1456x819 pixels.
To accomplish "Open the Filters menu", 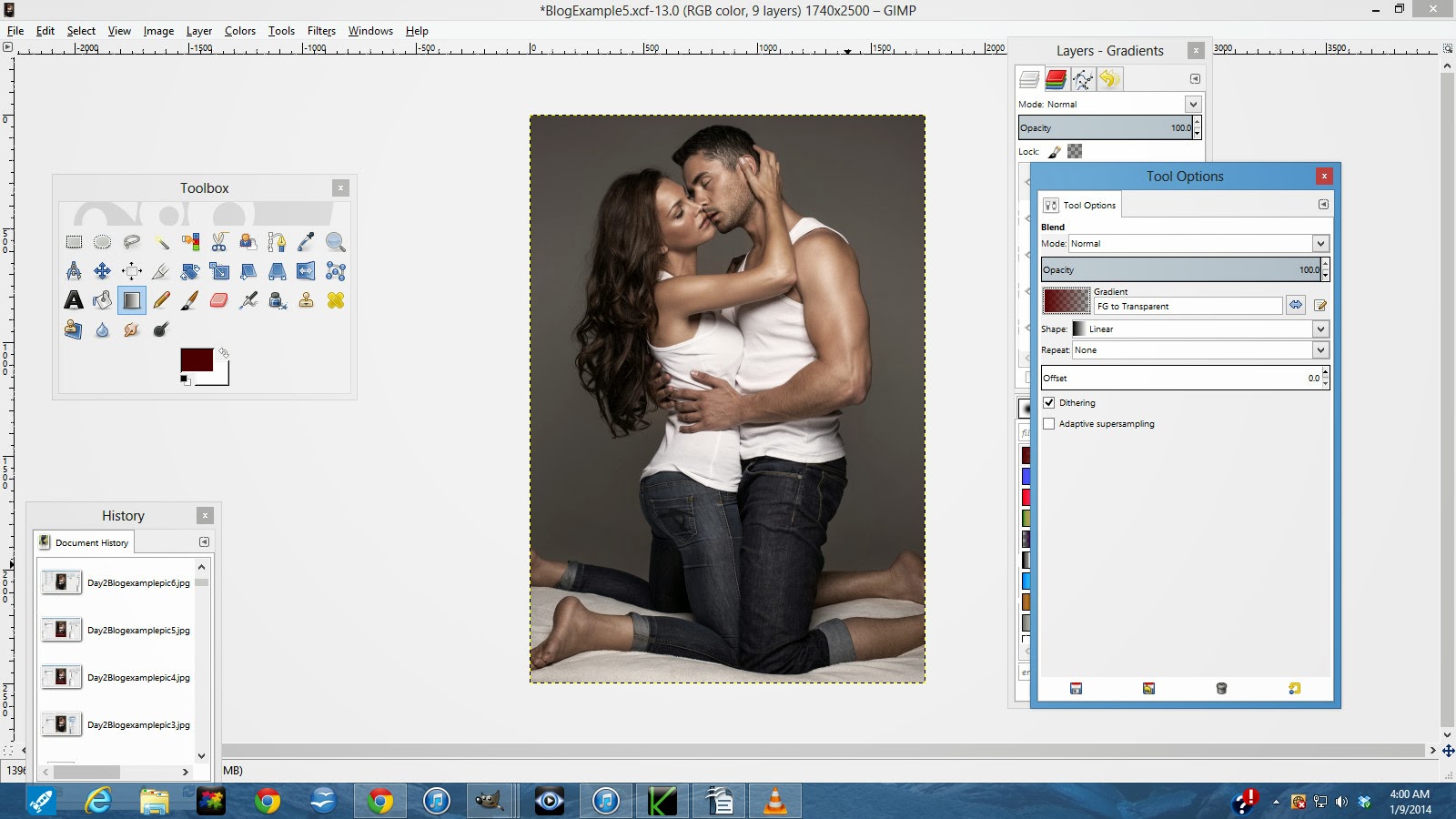I will point(320,31).
